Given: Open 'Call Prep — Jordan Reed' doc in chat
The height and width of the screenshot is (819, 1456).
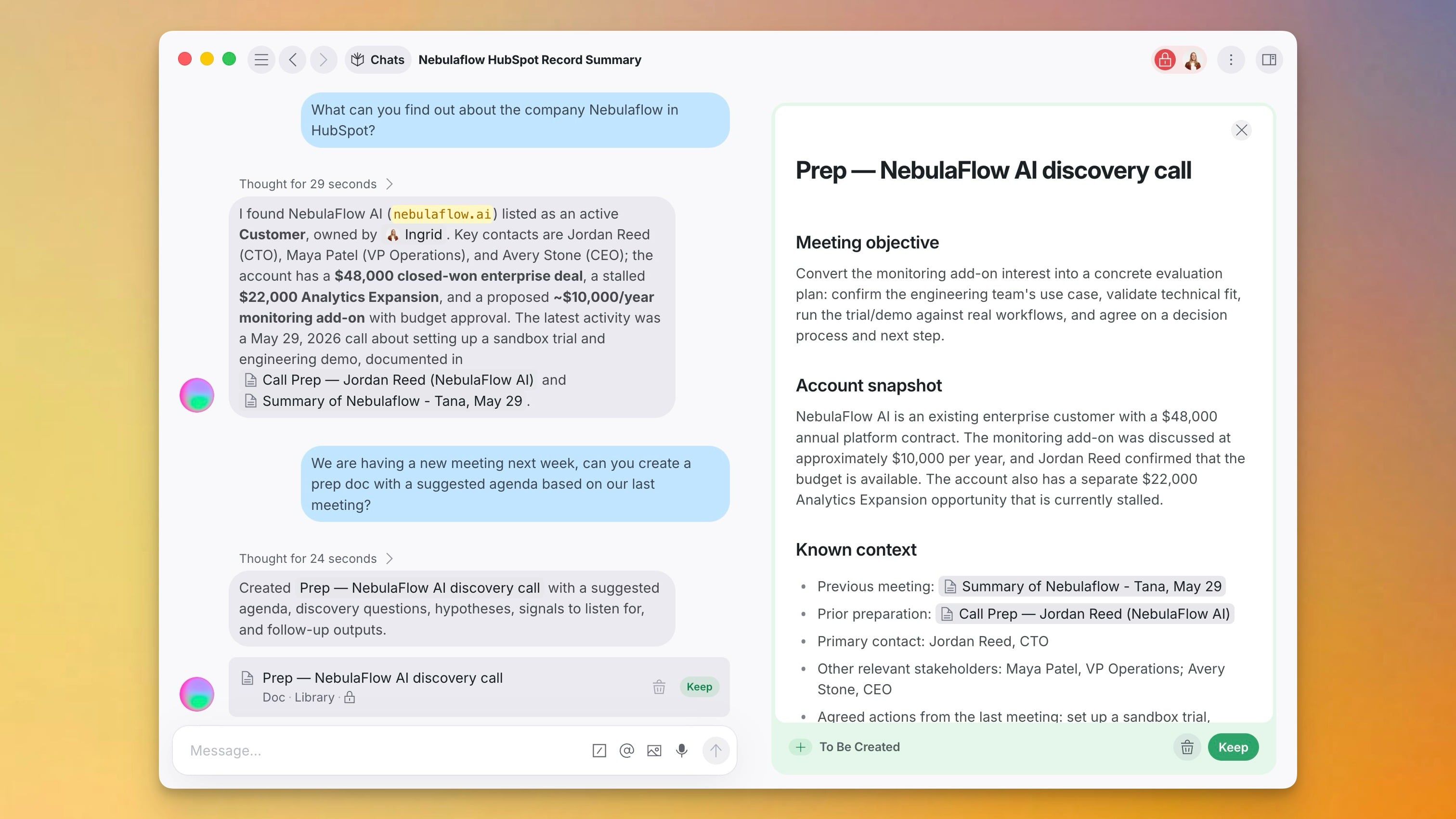Looking at the screenshot, I should 389,380.
